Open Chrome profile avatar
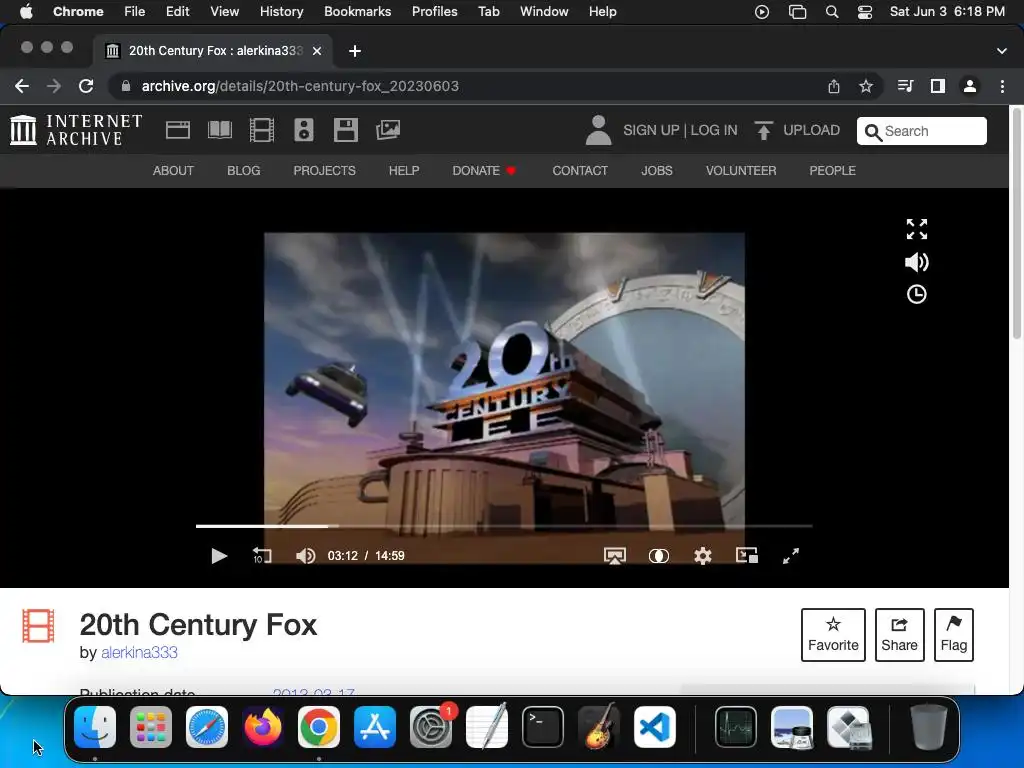 (970, 86)
